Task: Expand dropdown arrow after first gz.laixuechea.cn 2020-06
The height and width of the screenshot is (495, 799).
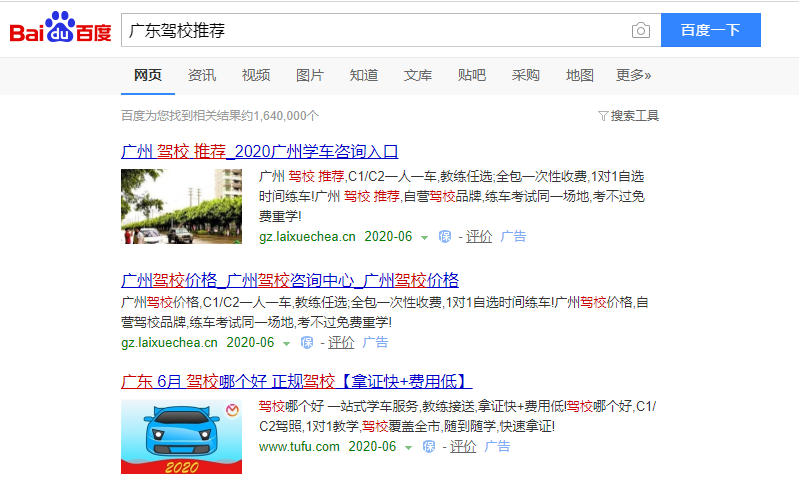Action: pyautogui.click(x=424, y=238)
